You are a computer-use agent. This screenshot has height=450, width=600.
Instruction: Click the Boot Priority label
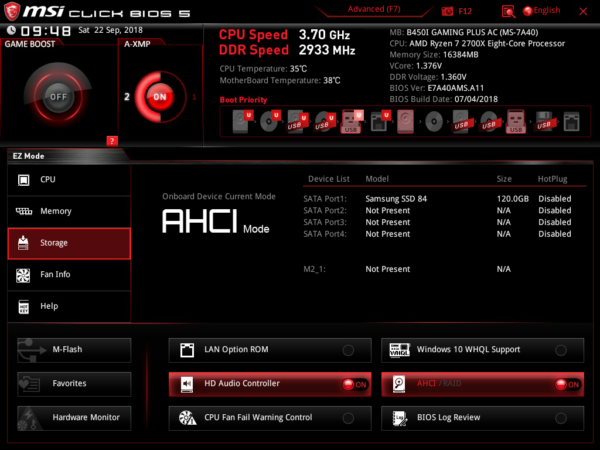(243, 100)
